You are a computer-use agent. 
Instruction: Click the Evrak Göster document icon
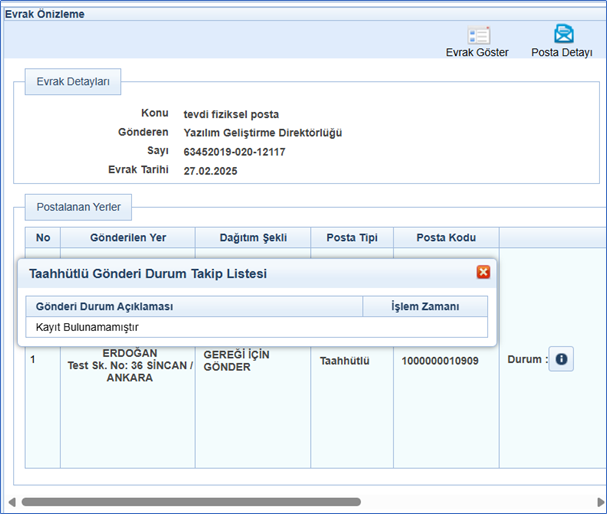[477, 35]
